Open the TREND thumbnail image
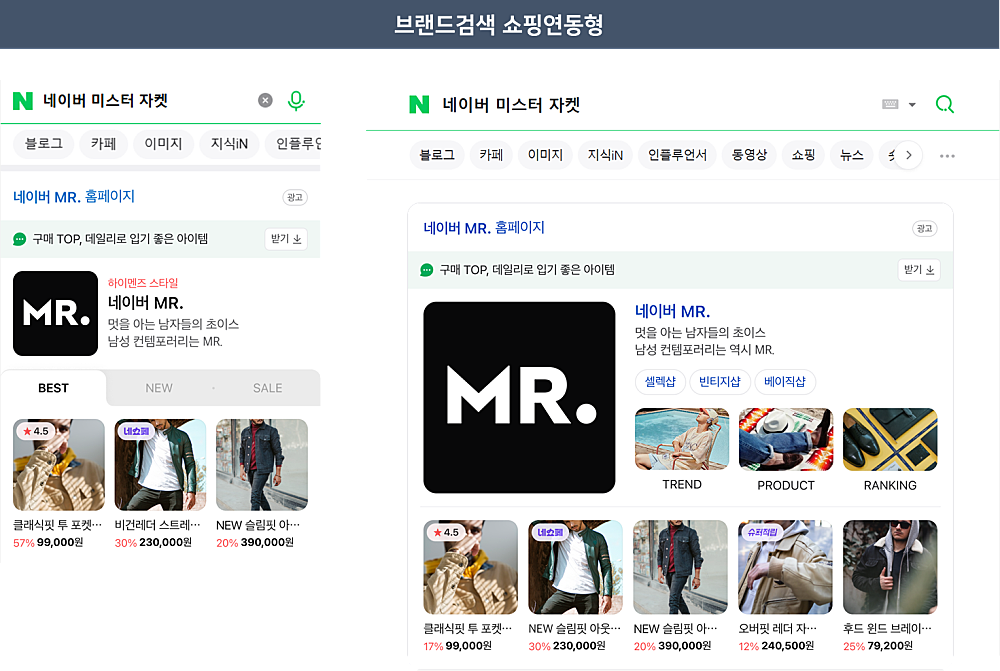The width and height of the screenshot is (1000, 671). click(x=682, y=439)
